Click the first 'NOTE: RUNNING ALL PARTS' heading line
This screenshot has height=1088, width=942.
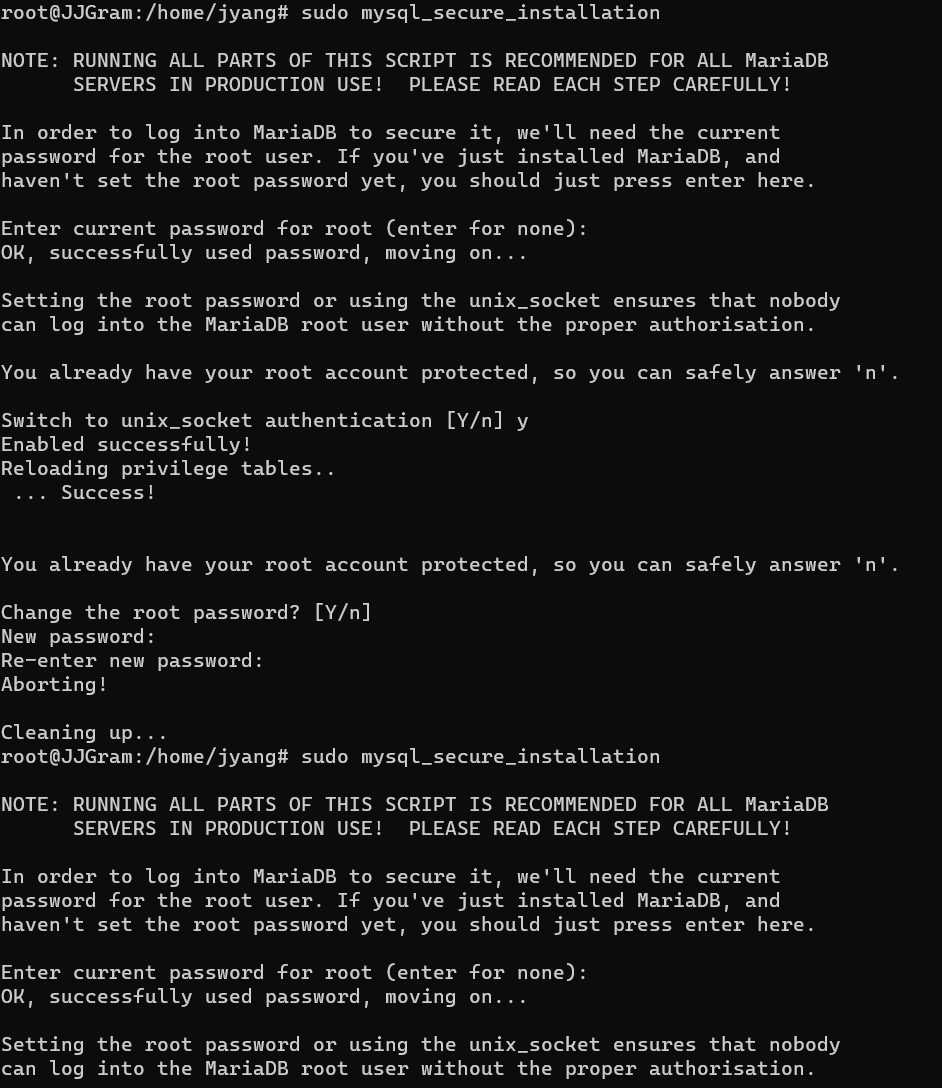point(415,61)
